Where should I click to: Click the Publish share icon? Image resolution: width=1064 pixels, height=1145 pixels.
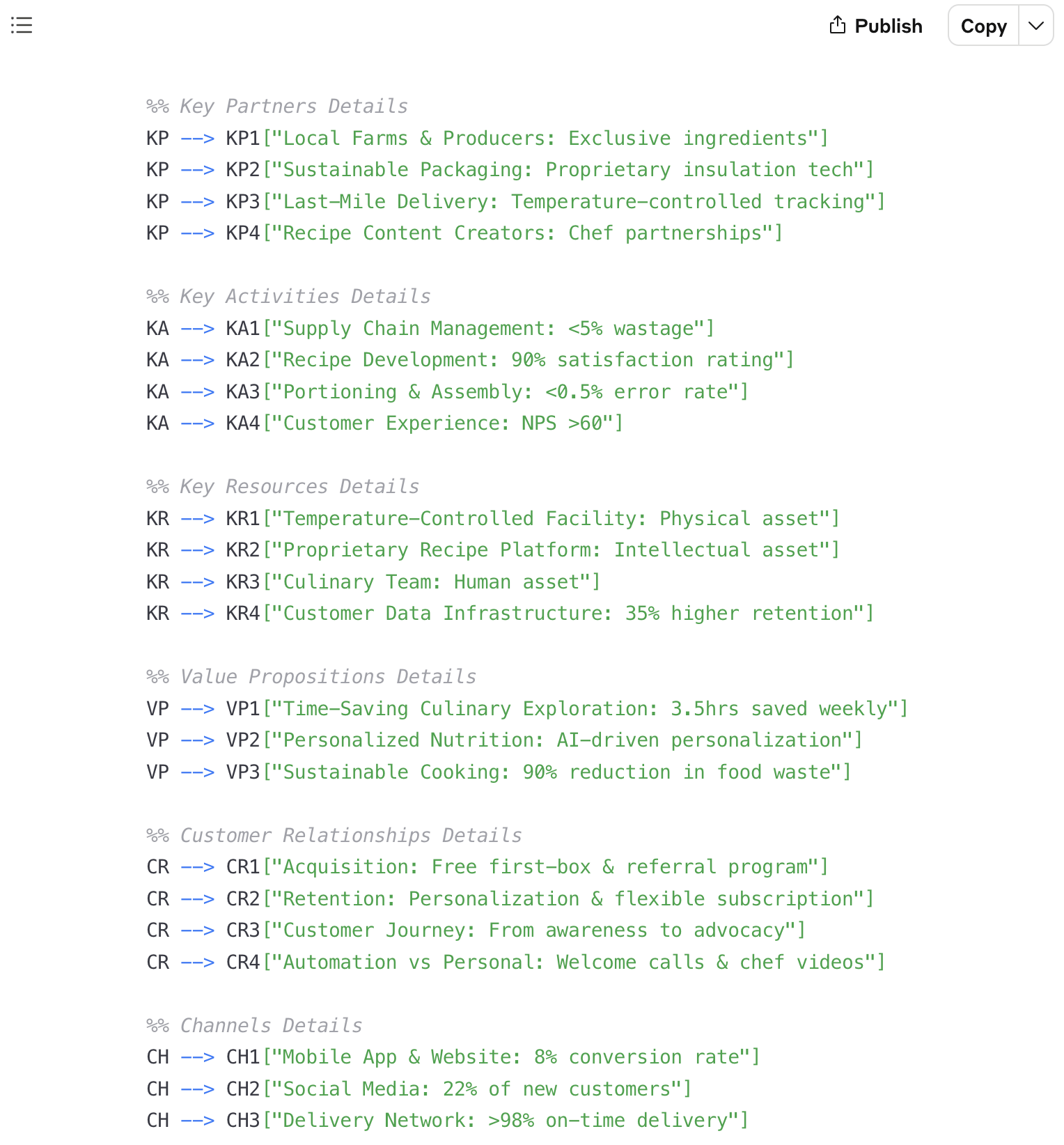coord(838,25)
